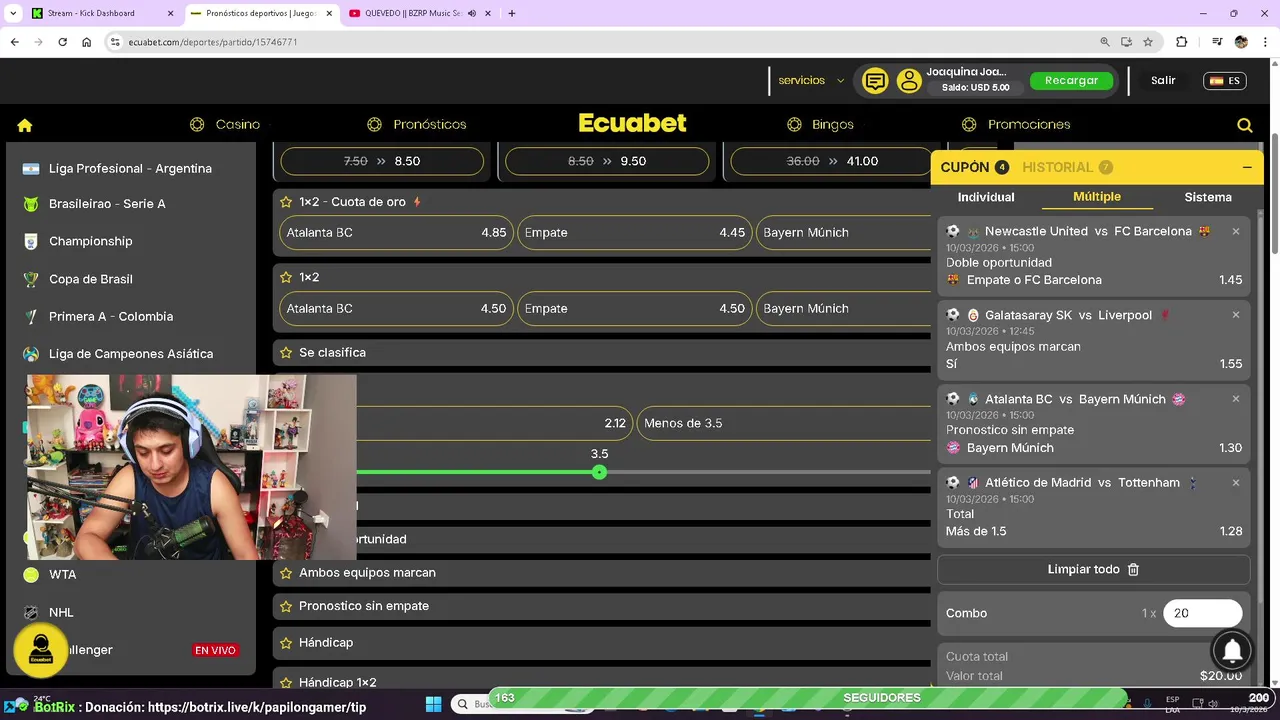1280x720 pixels.
Task: Open a new browser tab
Action: coord(511,13)
